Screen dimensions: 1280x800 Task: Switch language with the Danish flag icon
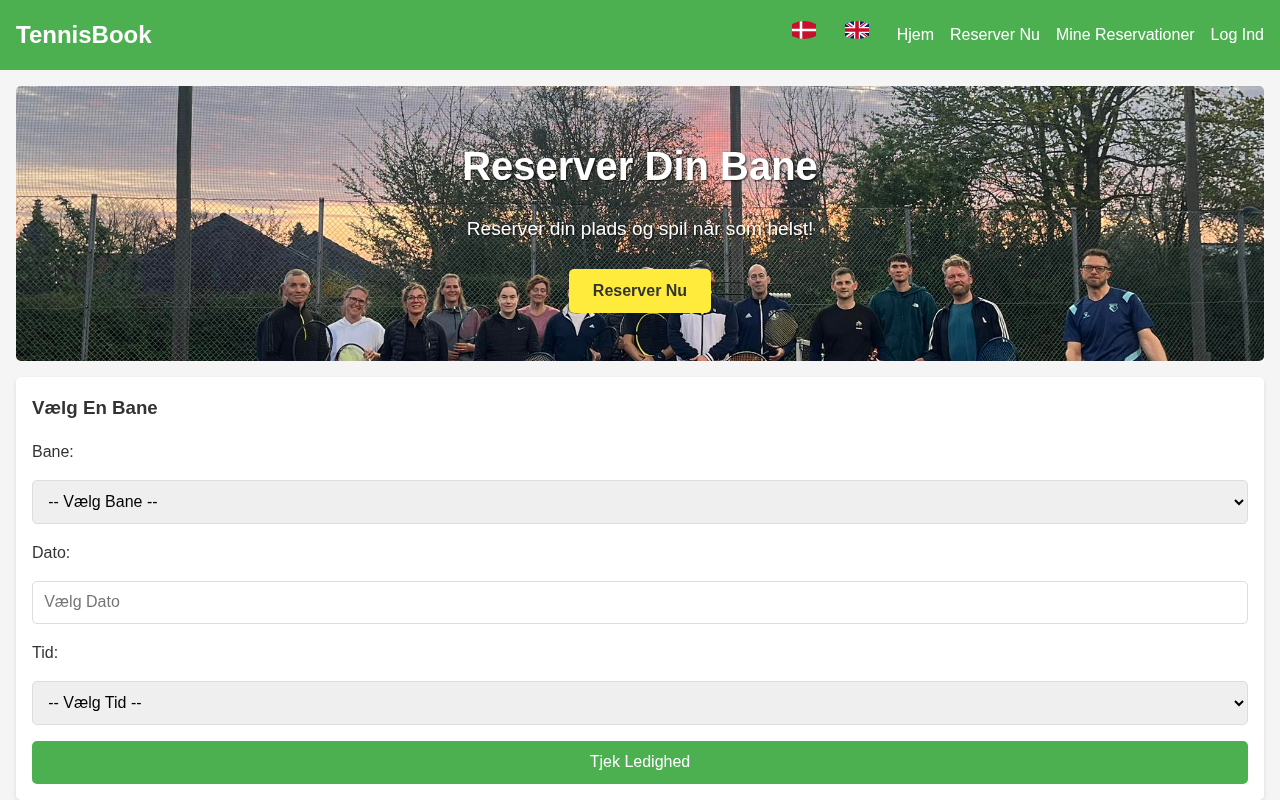pos(804,30)
